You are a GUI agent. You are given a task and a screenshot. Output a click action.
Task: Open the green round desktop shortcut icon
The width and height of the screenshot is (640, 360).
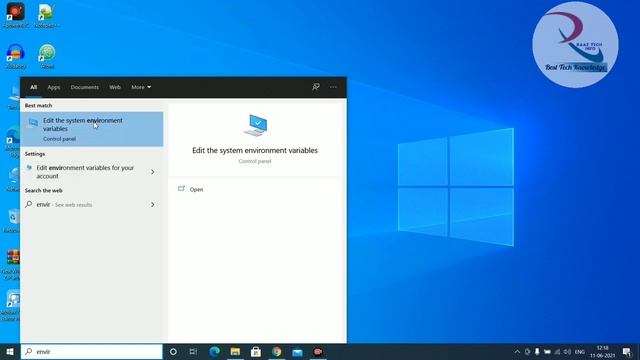click(x=47, y=56)
